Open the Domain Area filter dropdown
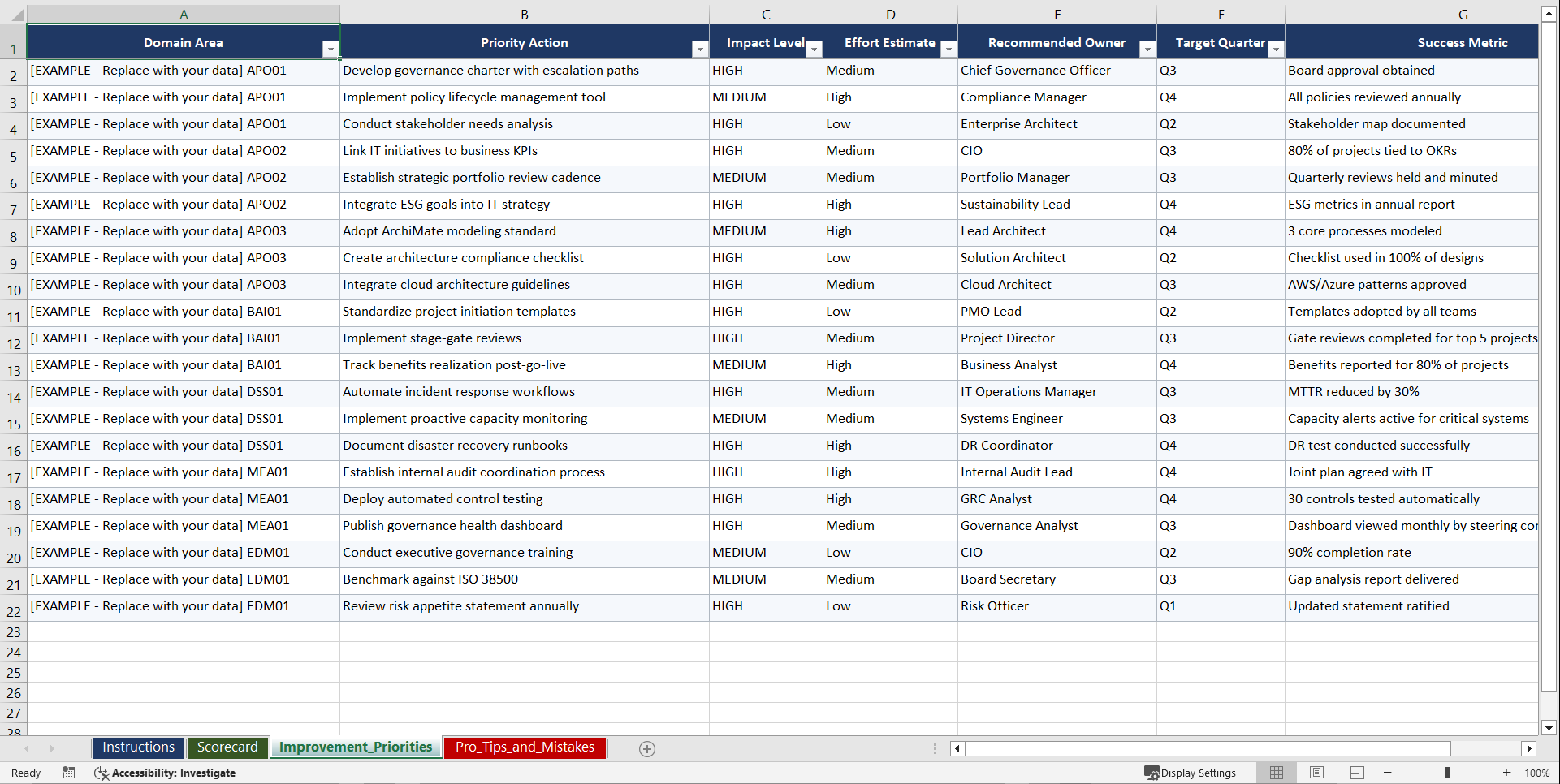This screenshot has width=1560, height=784. click(x=331, y=50)
